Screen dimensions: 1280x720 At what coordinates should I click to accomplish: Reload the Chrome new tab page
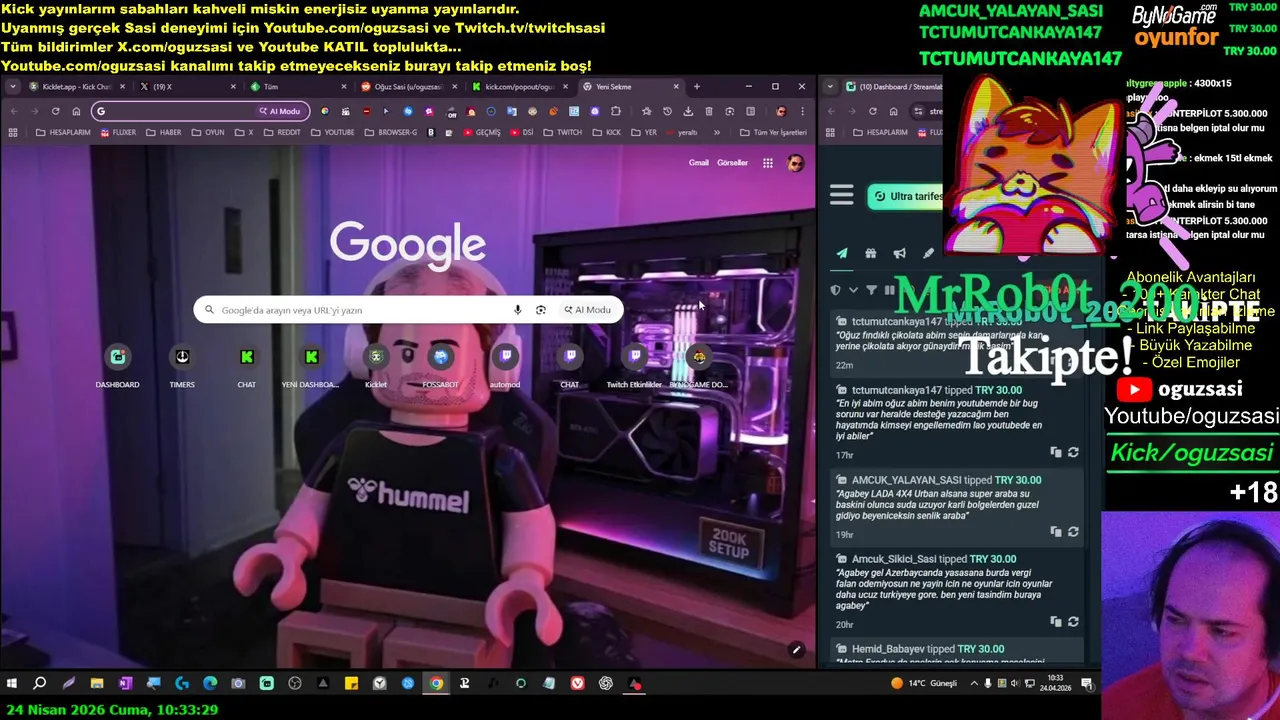tap(55, 111)
